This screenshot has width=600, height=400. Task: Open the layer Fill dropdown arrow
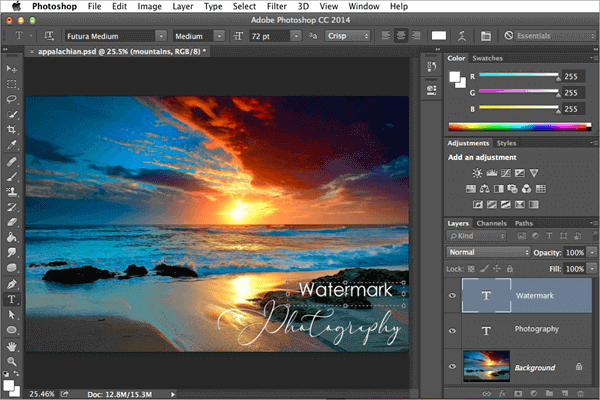592,269
